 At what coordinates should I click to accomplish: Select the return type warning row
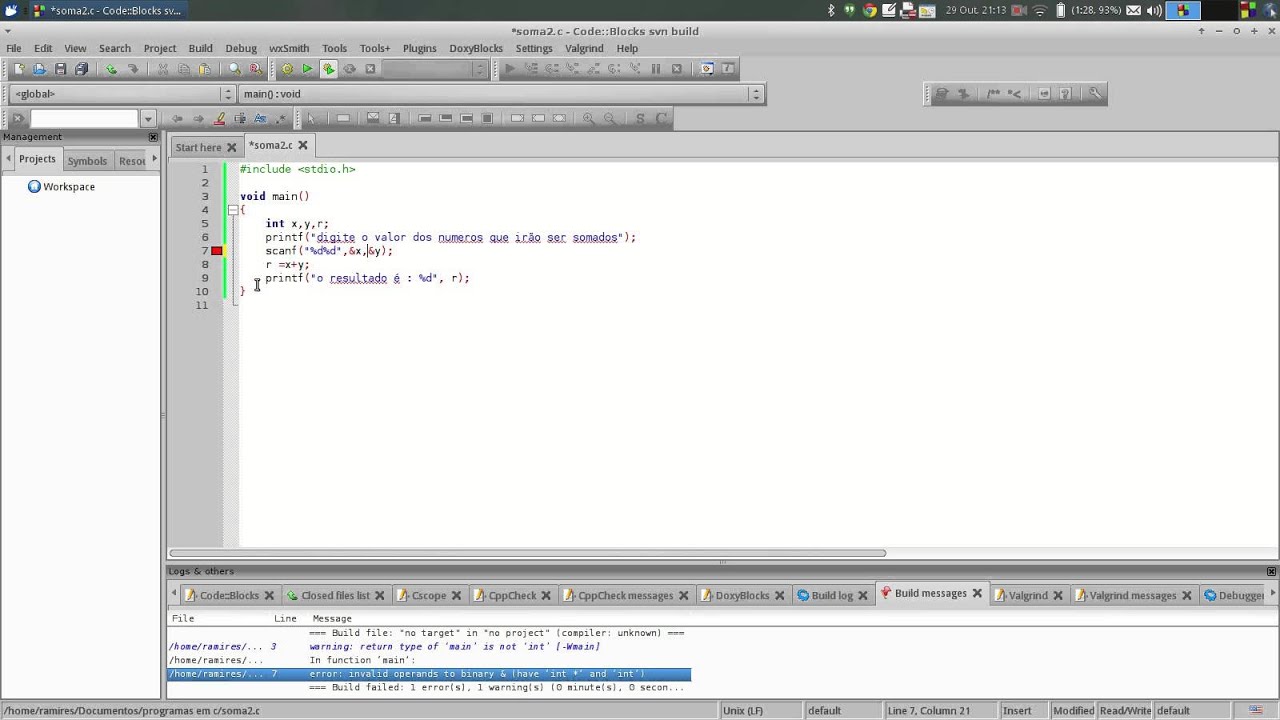428,647
